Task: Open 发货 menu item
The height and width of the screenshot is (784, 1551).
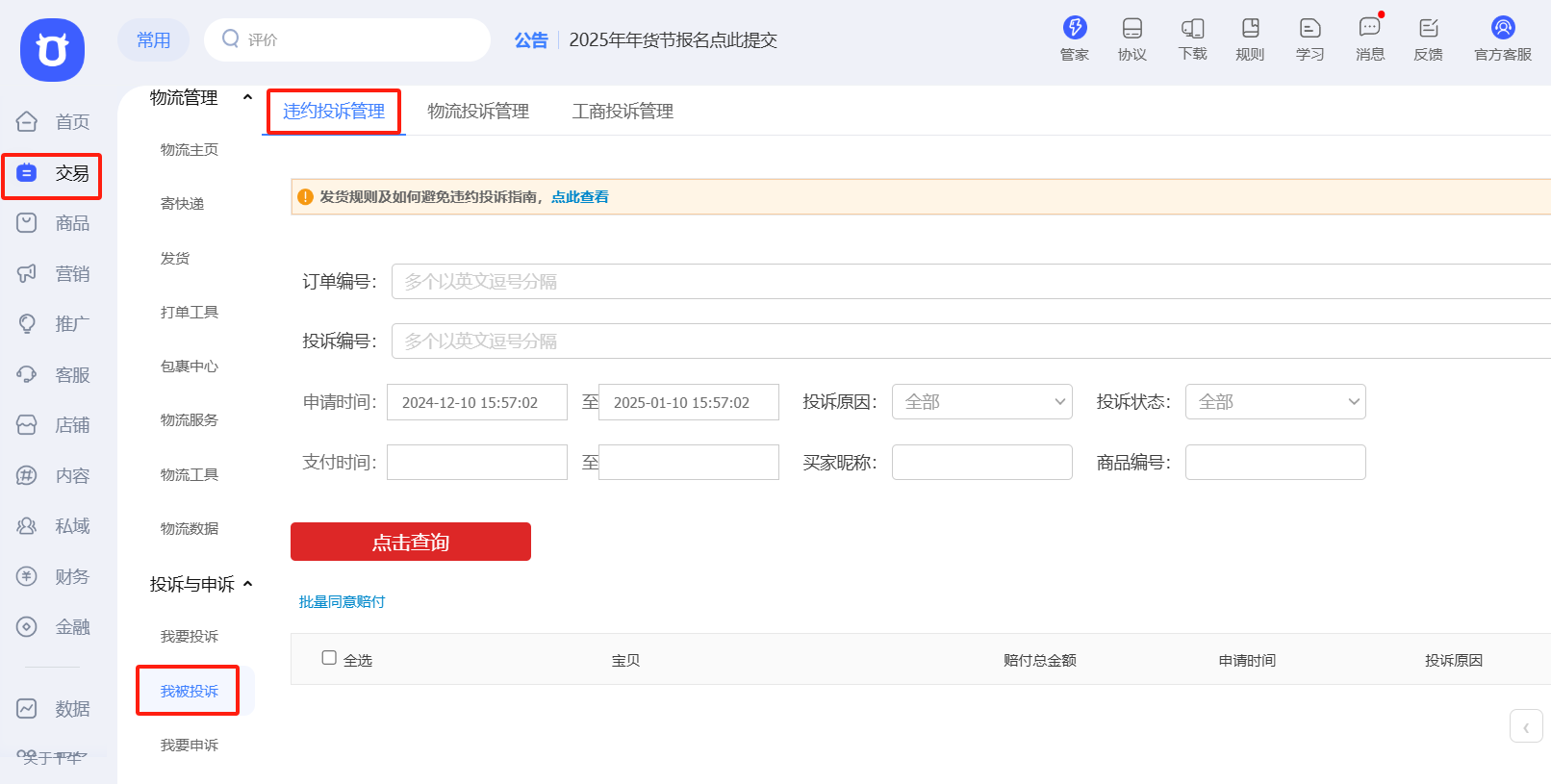Action: (175, 259)
